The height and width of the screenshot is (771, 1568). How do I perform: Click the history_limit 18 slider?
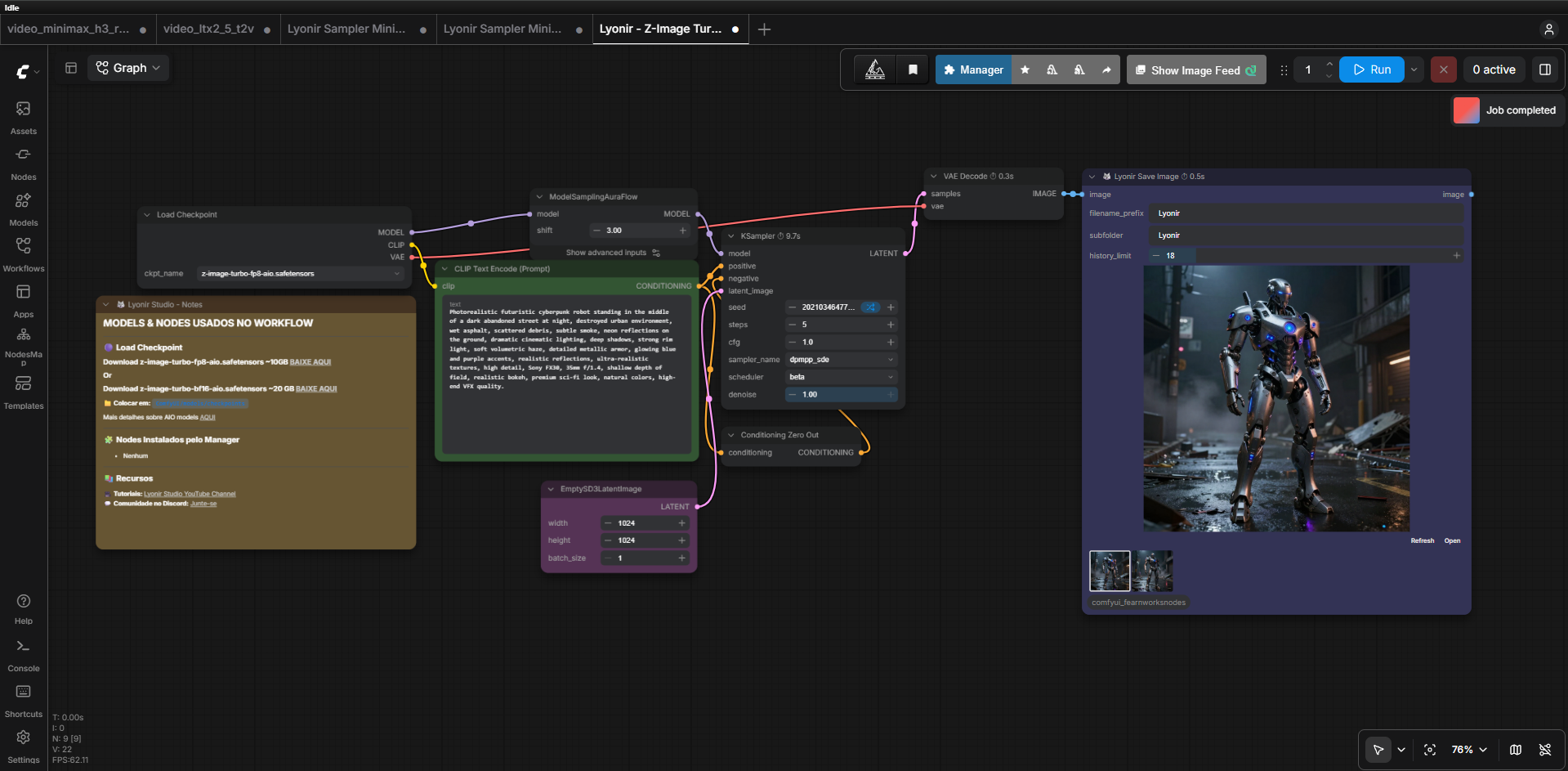pyautogui.click(x=1306, y=256)
